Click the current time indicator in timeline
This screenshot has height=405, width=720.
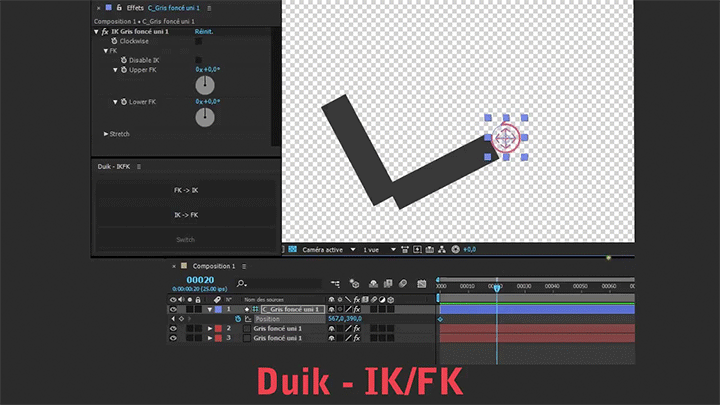[497, 288]
